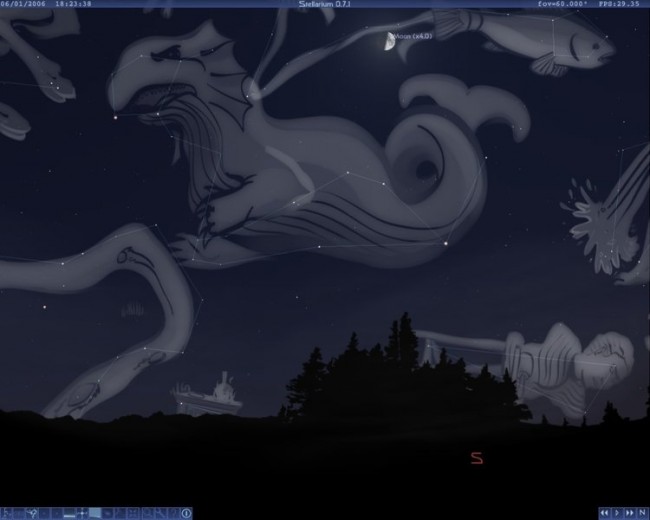Set real-time speed with play button
The image size is (650, 520).
click(617, 513)
